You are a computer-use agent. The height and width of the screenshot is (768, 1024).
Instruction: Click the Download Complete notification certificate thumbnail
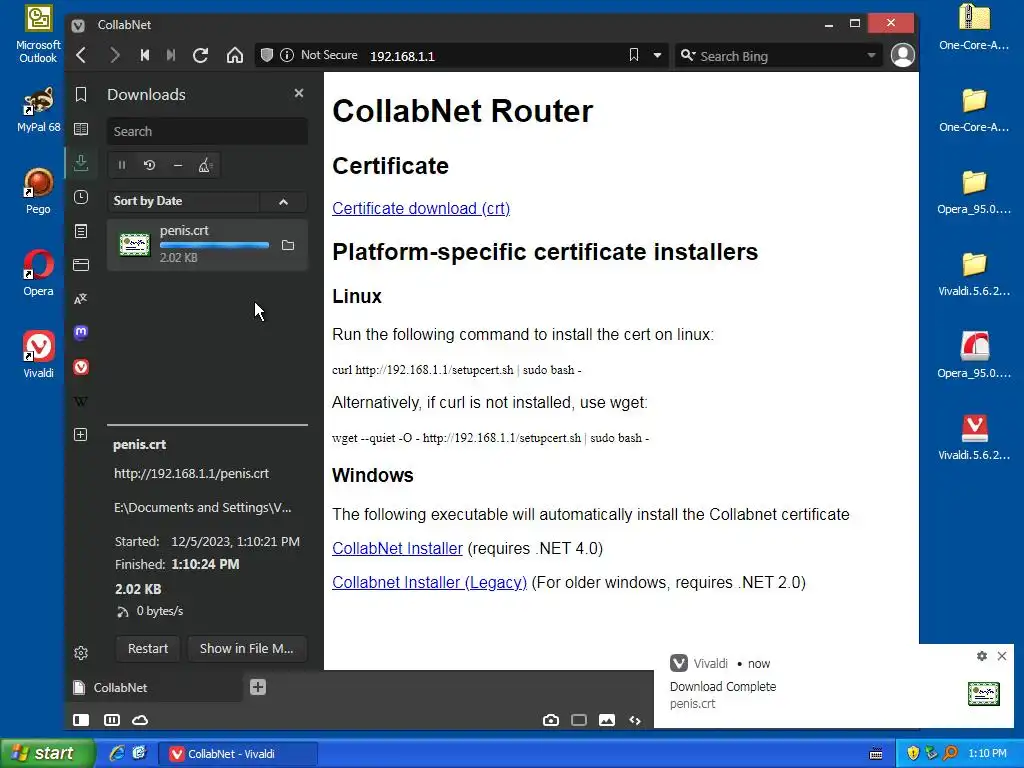pyautogui.click(x=984, y=694)
